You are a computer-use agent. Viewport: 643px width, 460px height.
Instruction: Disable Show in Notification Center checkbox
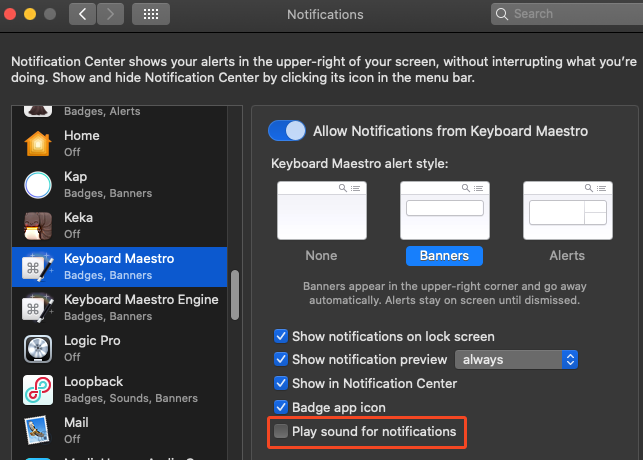click(282, 384)
